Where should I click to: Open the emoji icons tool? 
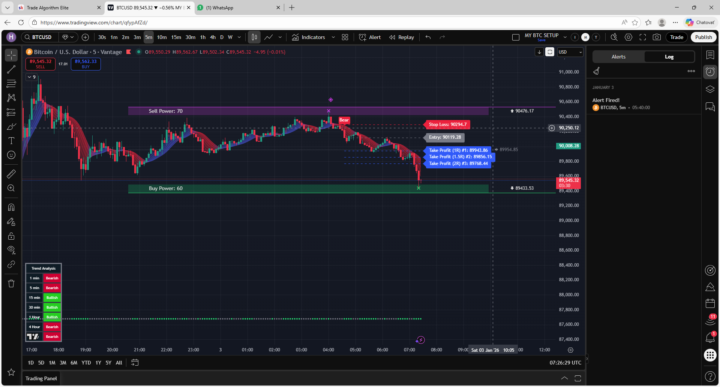[x=11, y=155]
